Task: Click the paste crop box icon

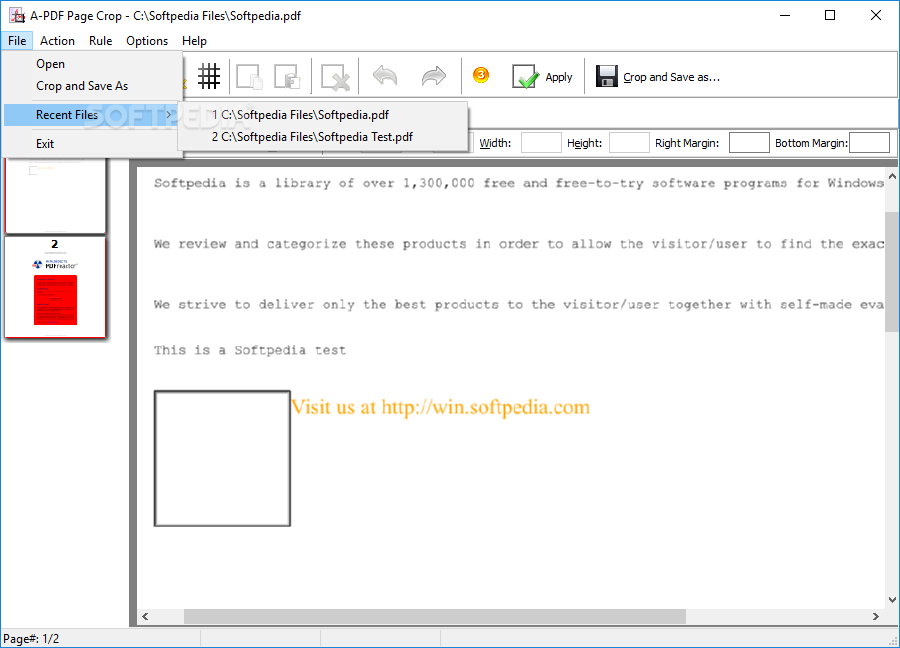Action: tap(287, 76)
